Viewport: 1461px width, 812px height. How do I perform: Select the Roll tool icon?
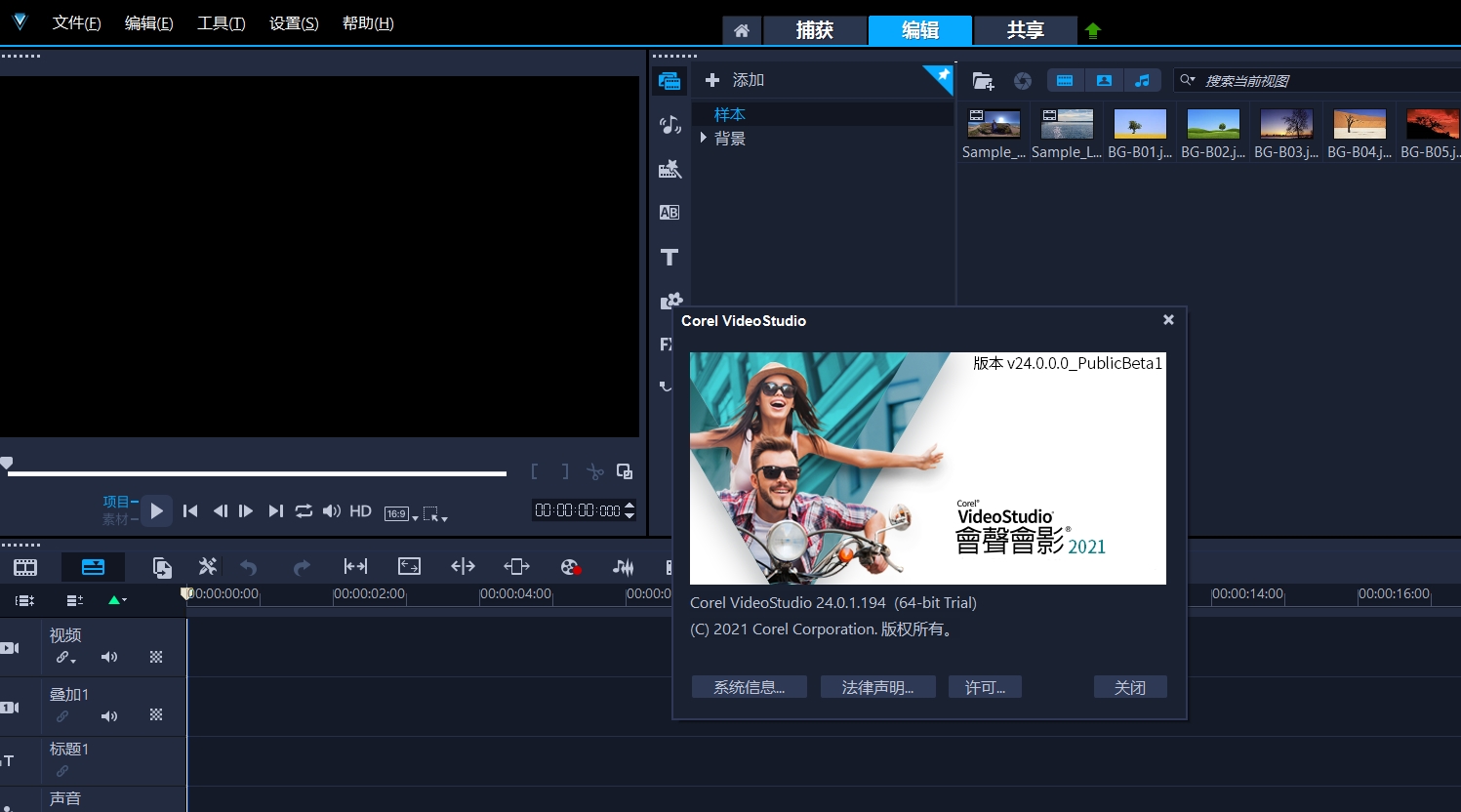pyautogui.click(x=463, y=567)
